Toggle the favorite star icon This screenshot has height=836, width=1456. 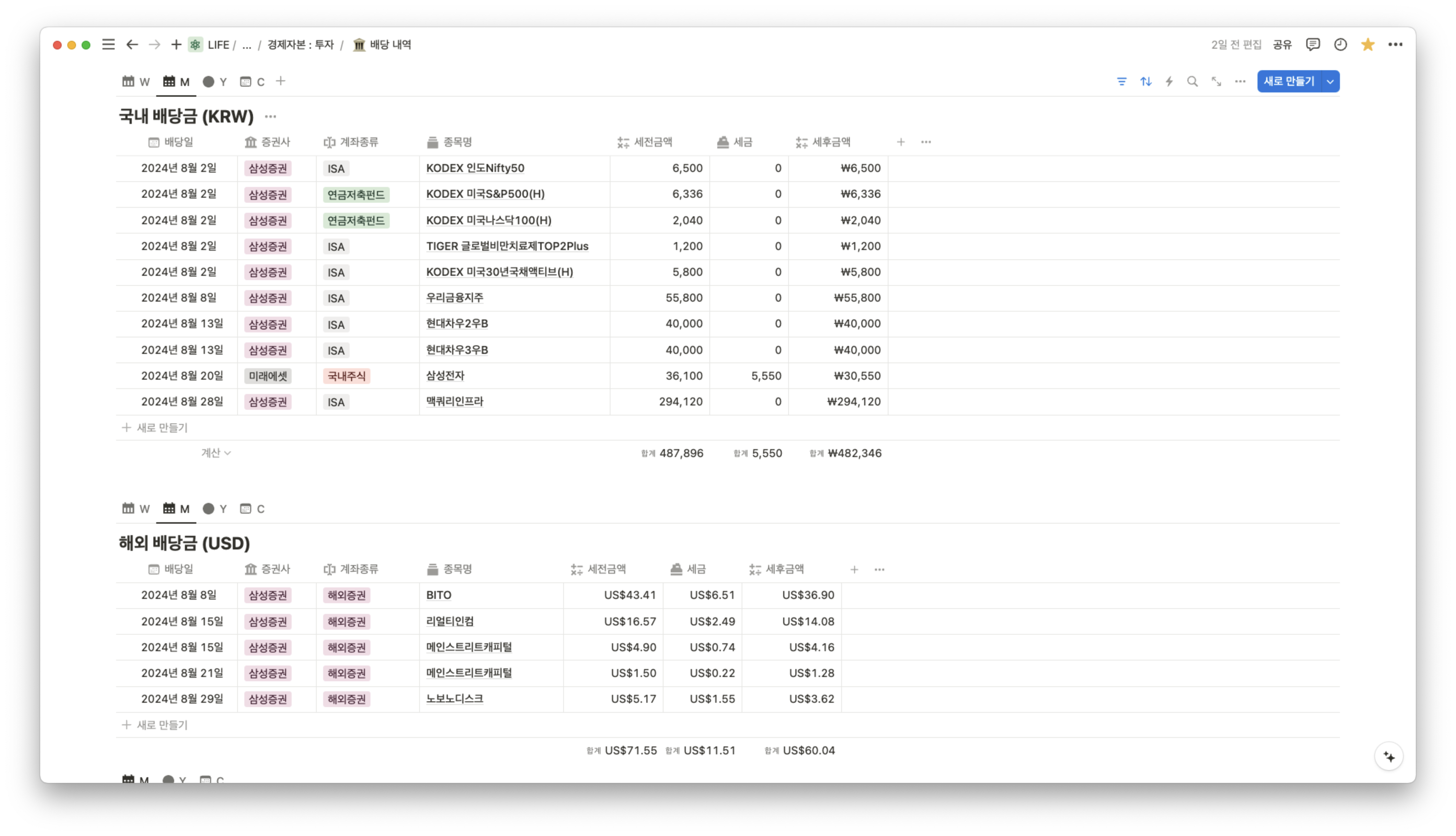point(1368,45)
